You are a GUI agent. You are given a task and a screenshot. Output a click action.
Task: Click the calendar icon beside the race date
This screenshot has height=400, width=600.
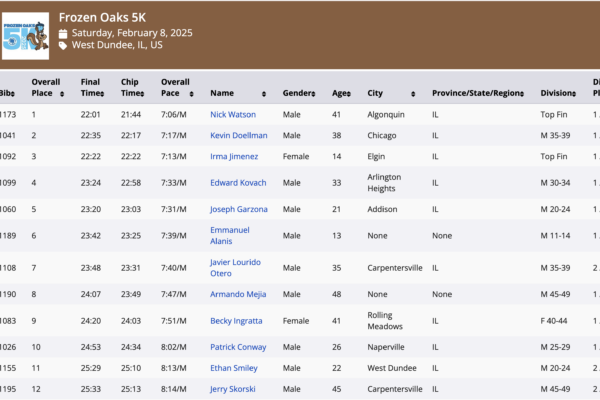click(x=63, y=33)
